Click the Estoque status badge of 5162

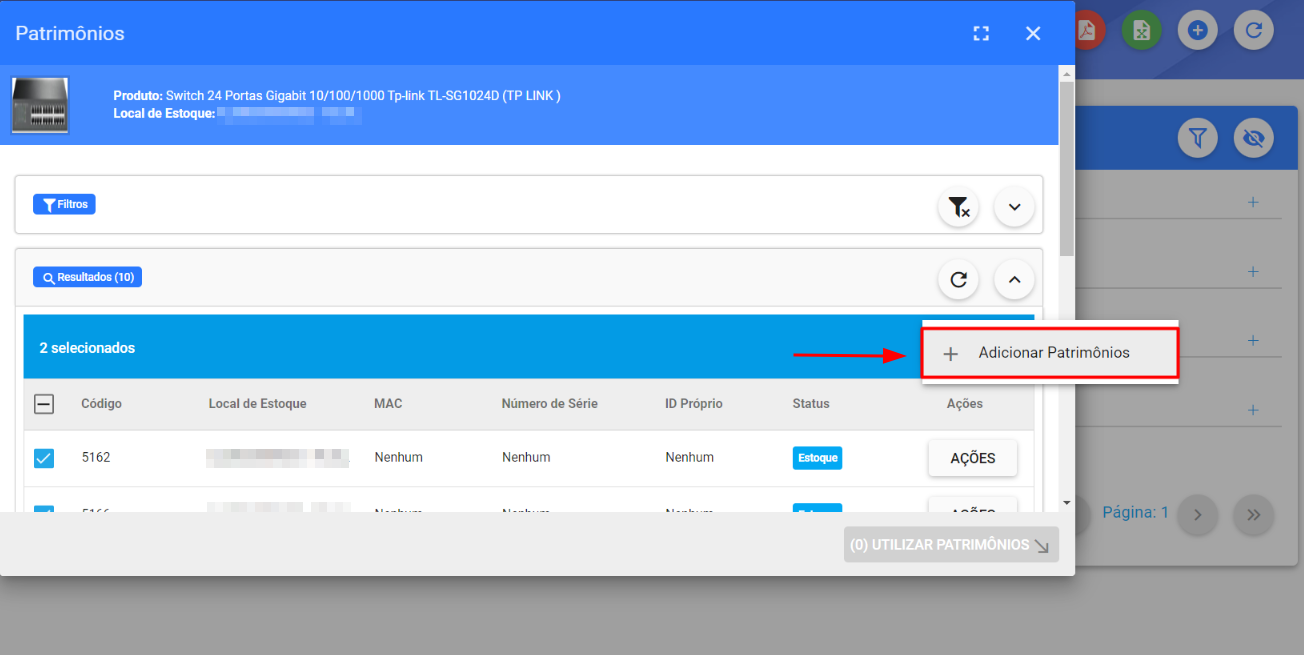pyautogui.click(x=817, y=458)
